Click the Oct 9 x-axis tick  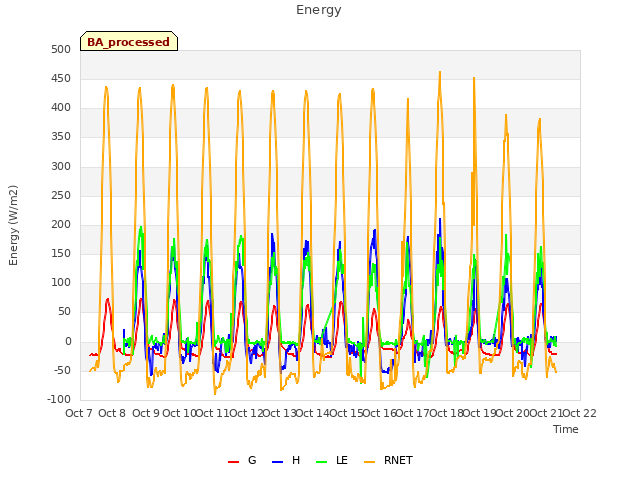[x=146, y=413]
